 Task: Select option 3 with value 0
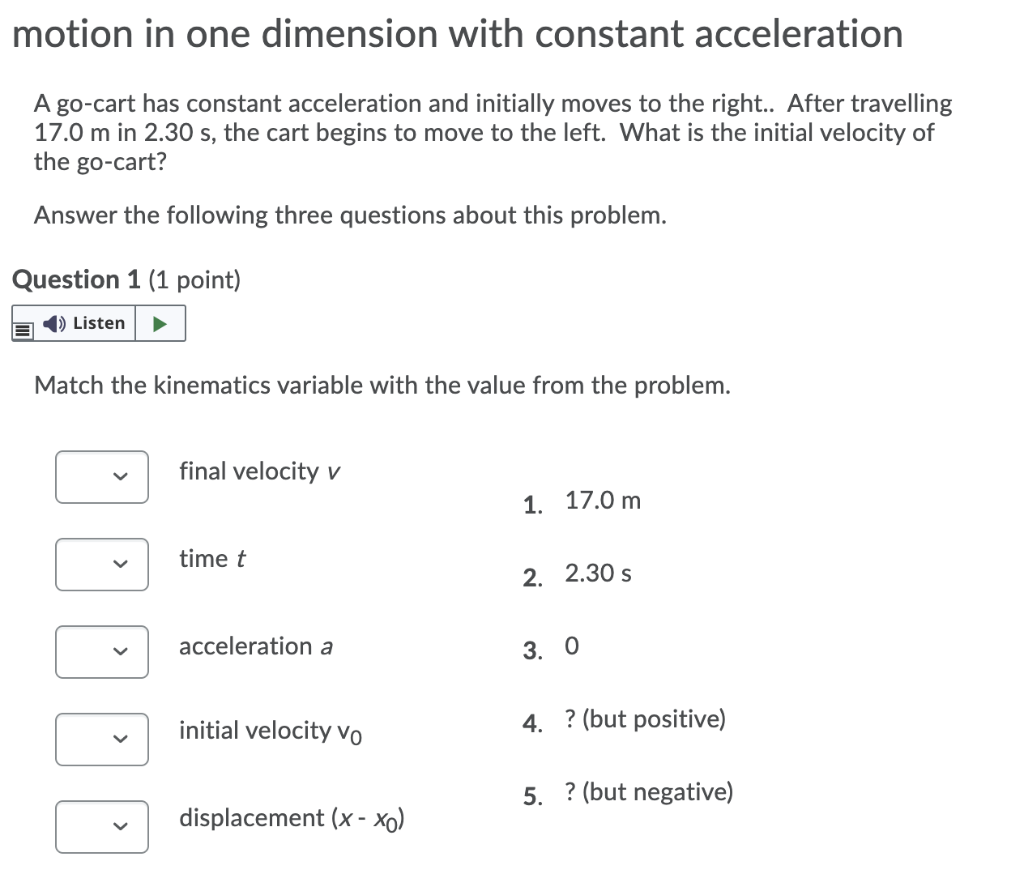pyautogui.click(x=571, y=646)
